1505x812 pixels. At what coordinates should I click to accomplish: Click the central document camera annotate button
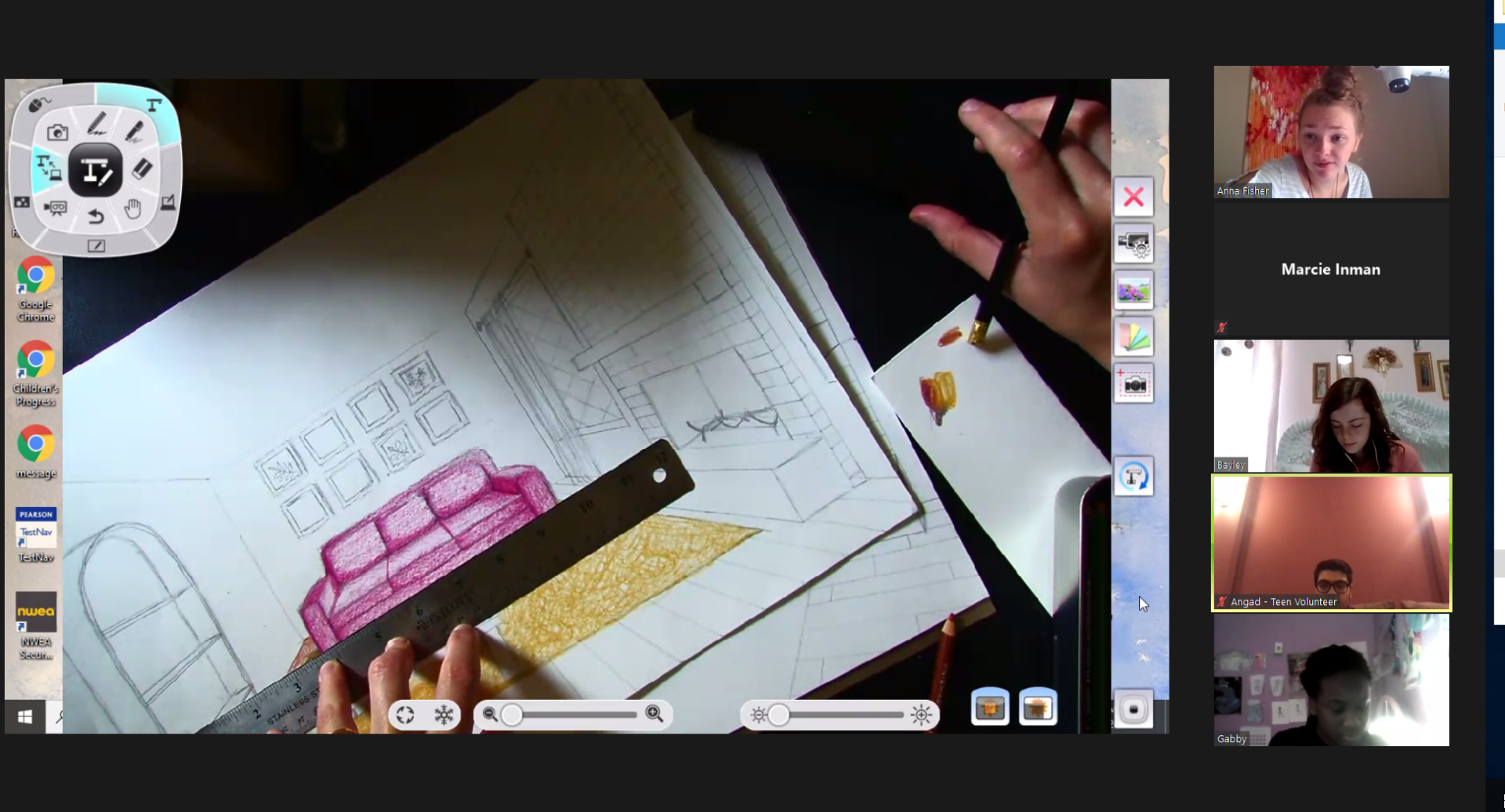(96, 170)
